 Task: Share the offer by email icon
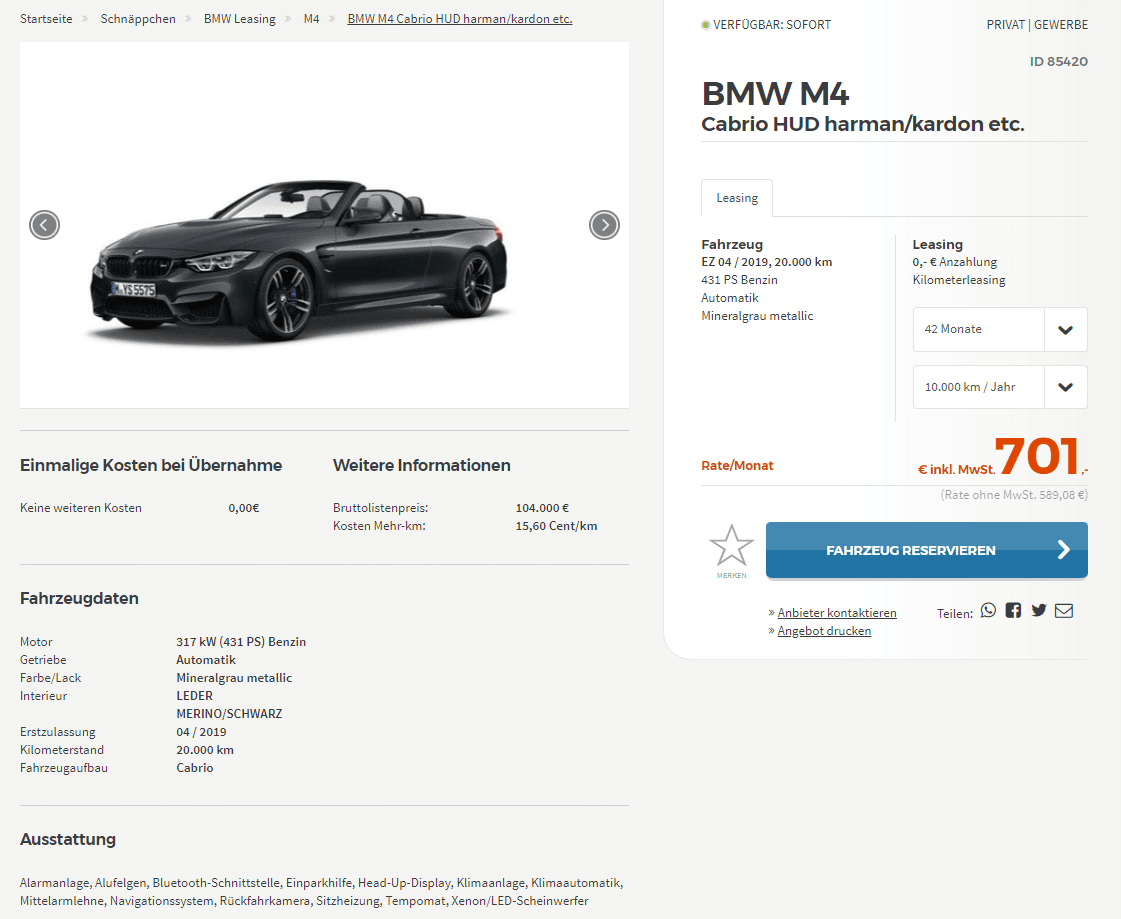point(1064,611)
